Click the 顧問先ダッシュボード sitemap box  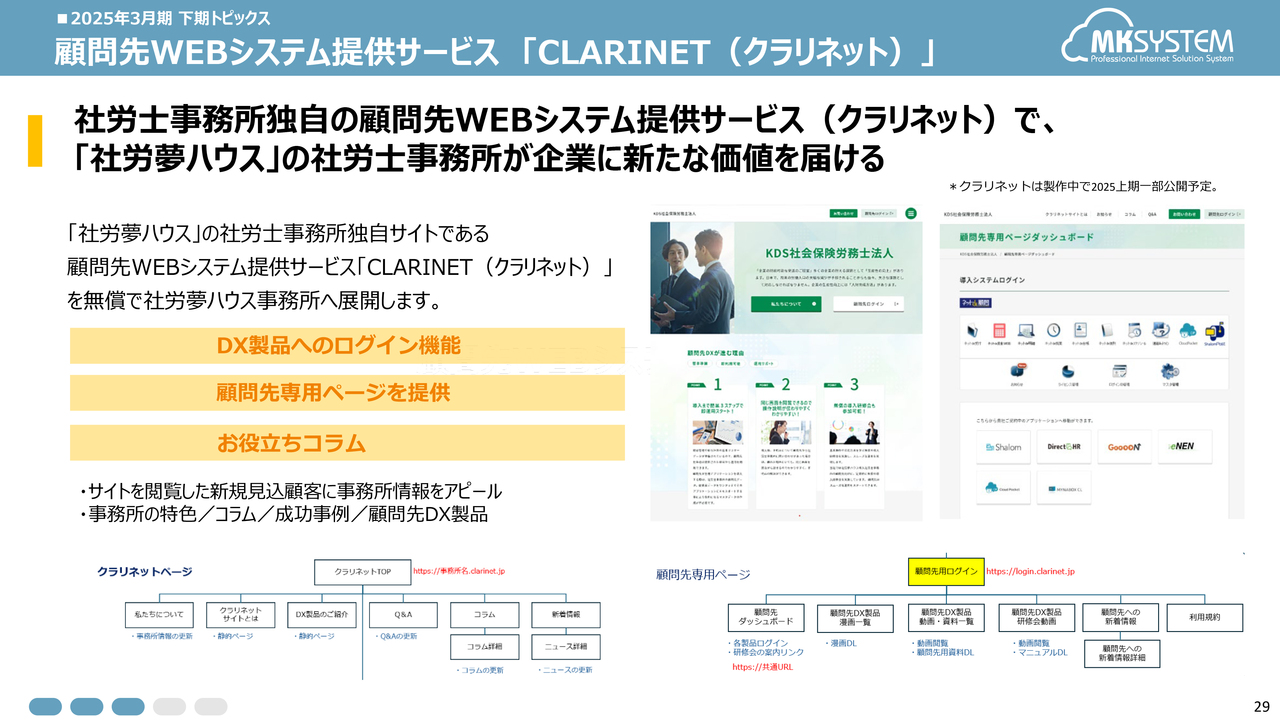(765, 618)
